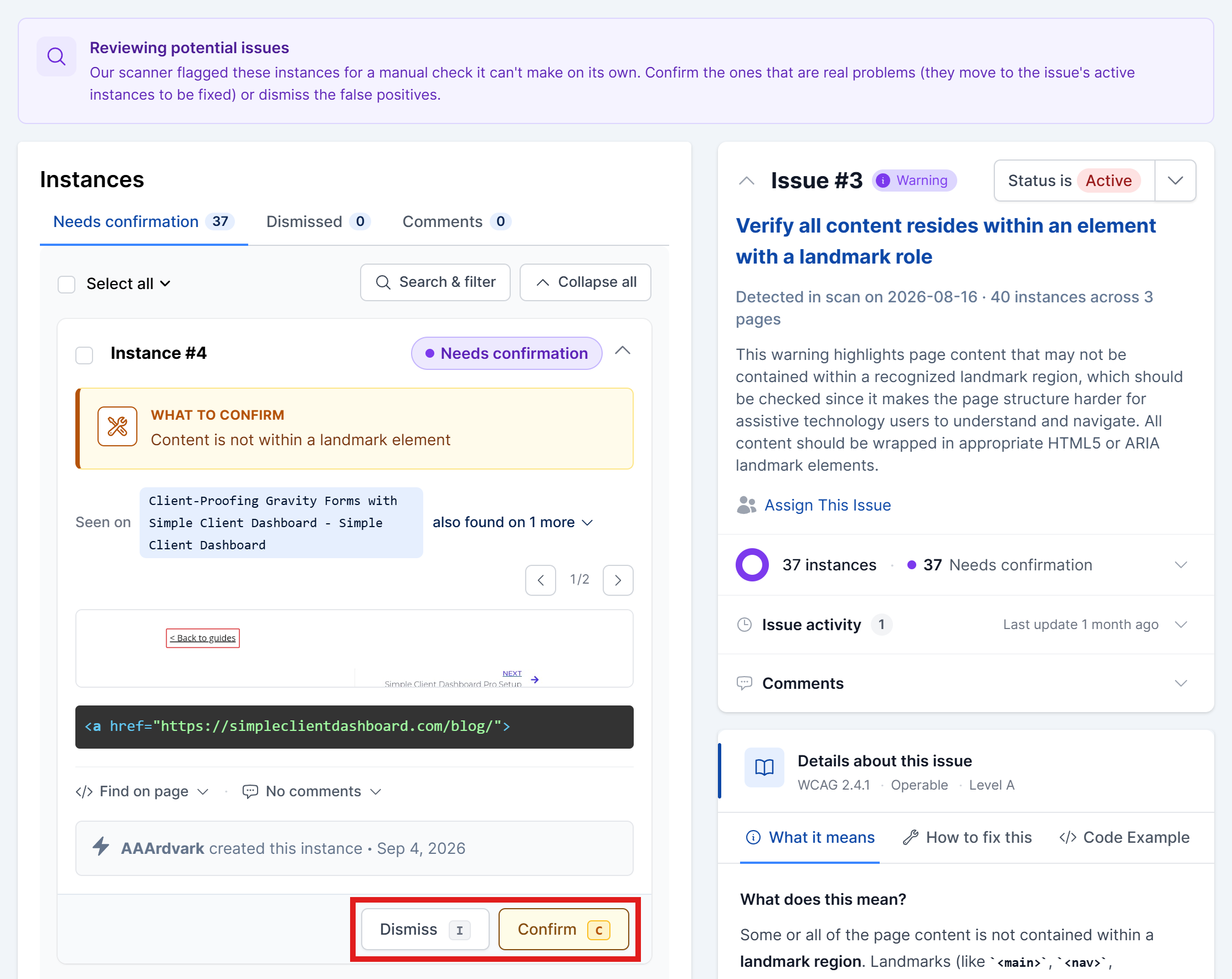Open the Code Example tab
Screen dimensions: 1232x979
coord(1125,837)
